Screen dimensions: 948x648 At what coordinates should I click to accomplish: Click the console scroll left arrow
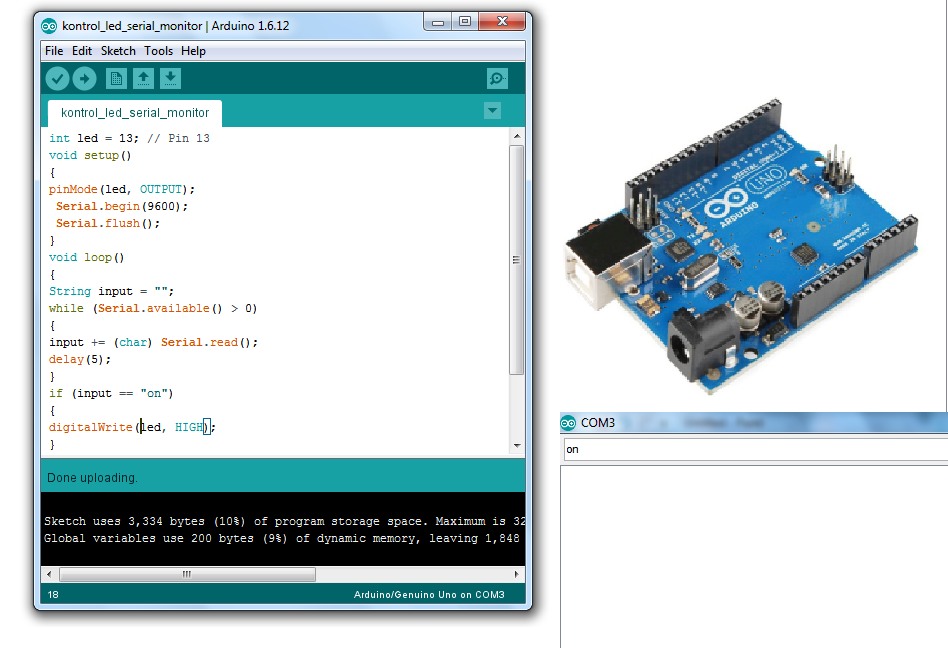pos(49,574)
